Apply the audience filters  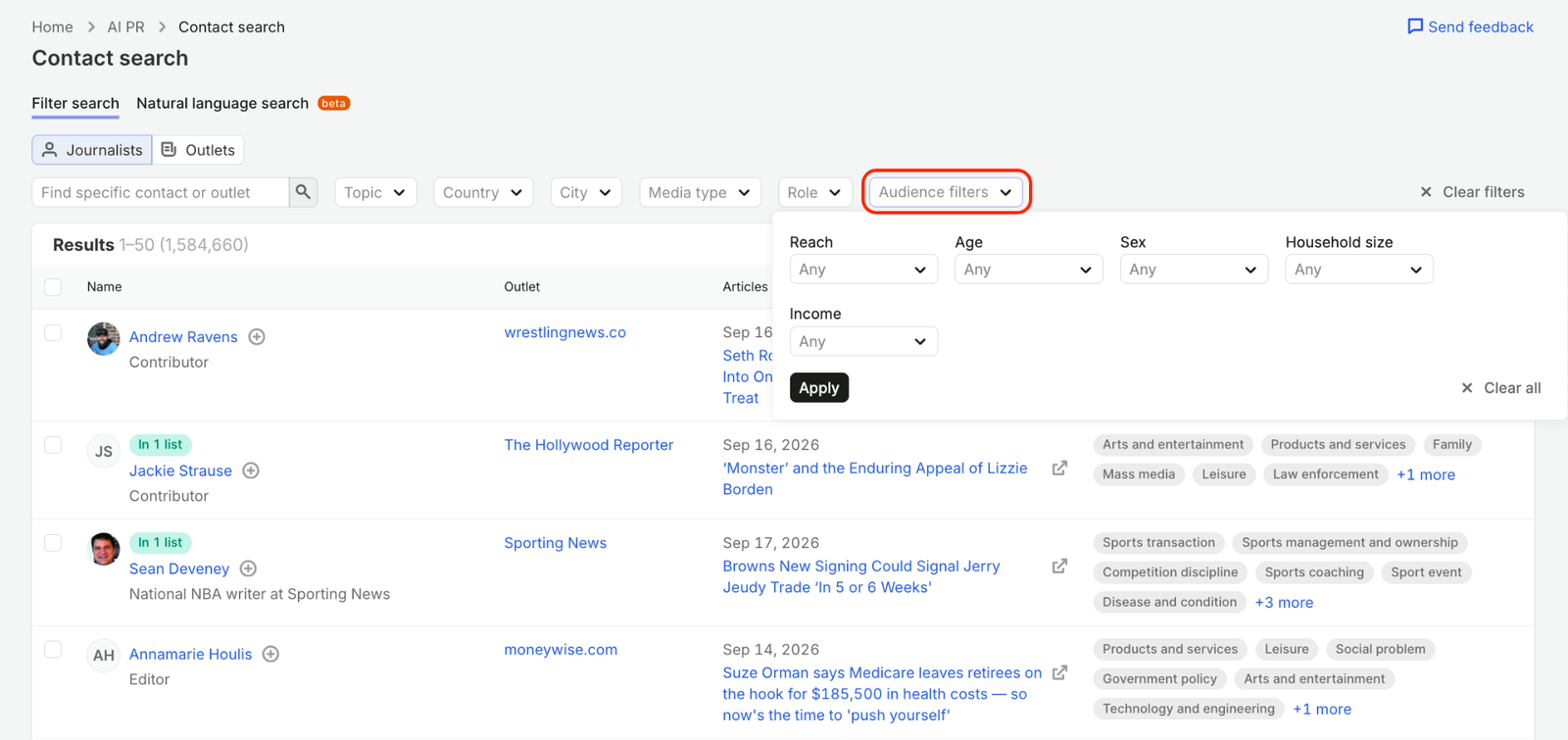click(x=819, y=388)
